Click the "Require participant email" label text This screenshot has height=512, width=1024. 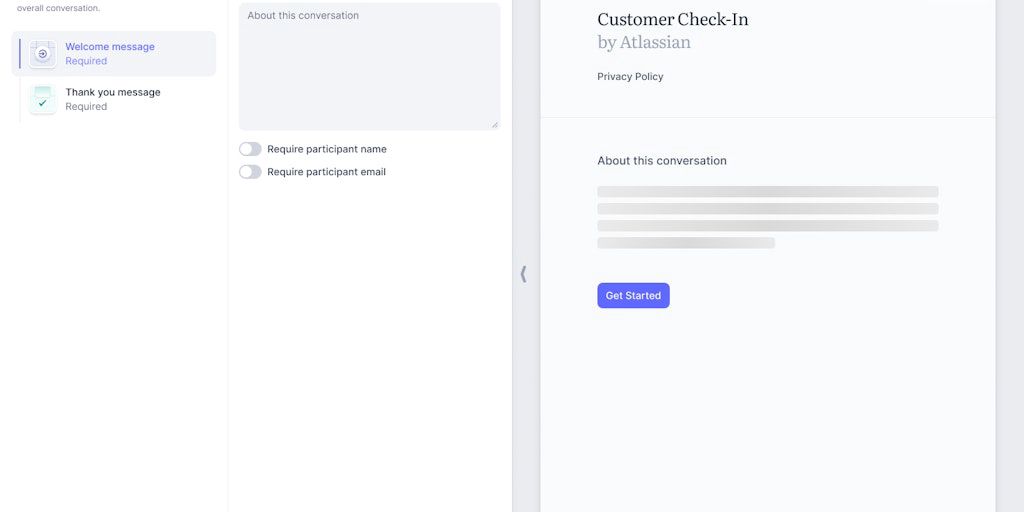pos(326,172)
